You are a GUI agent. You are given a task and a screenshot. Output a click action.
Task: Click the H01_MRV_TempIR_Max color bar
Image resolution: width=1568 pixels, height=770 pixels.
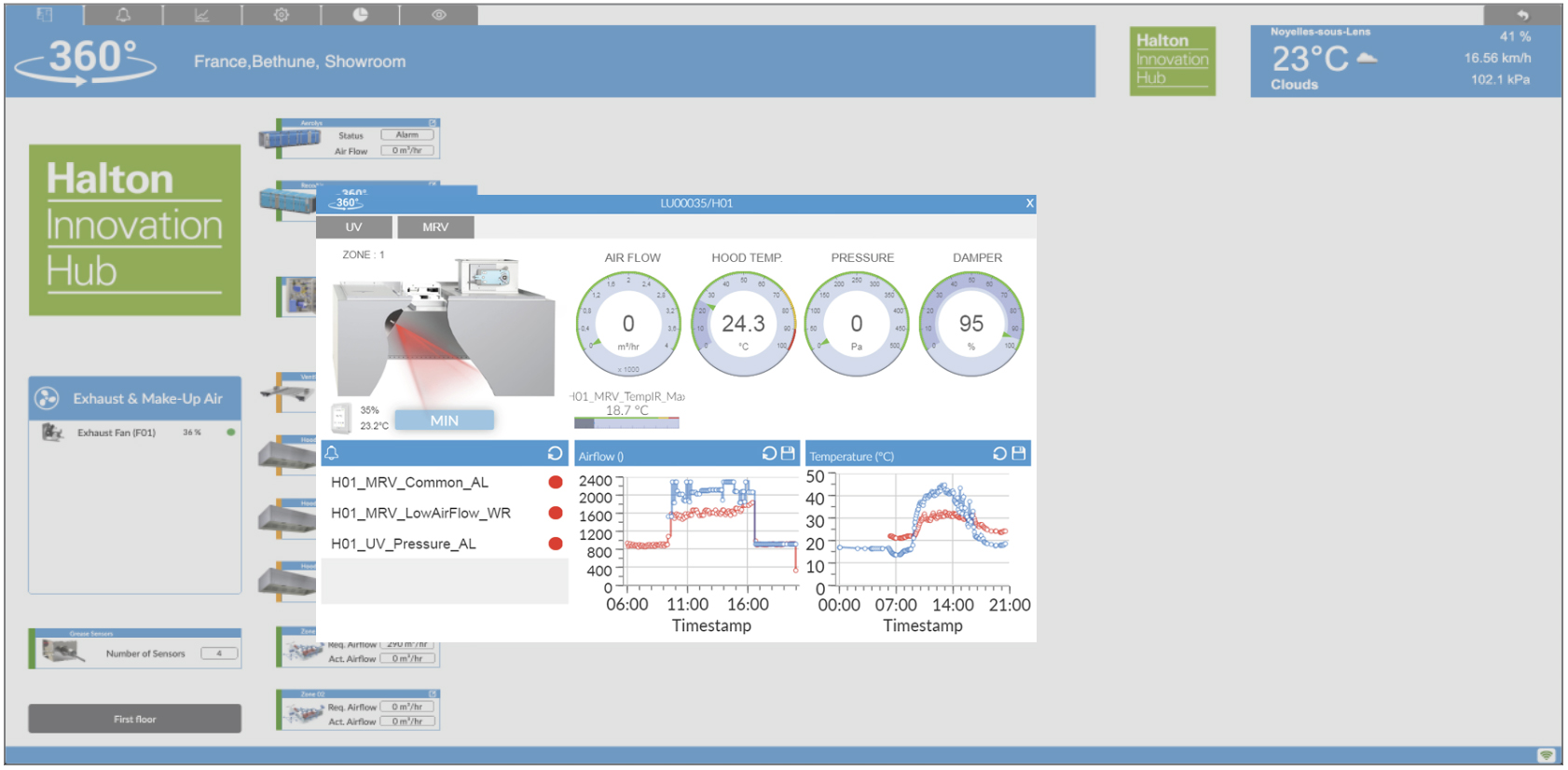coord(626,423)
